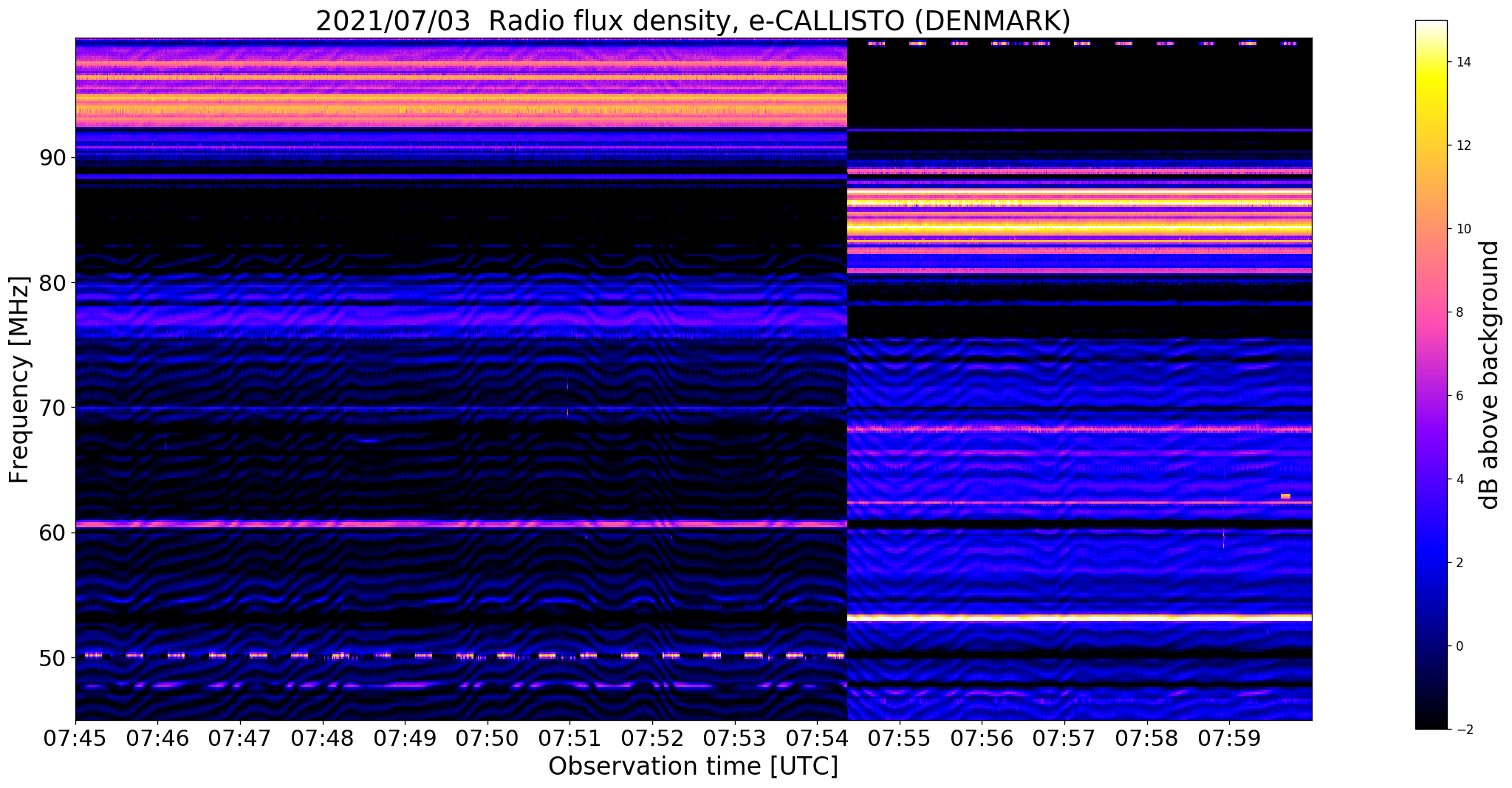Click the 07:48 time tick label
Screen dimensions: 1512x788
coord(322,738)
